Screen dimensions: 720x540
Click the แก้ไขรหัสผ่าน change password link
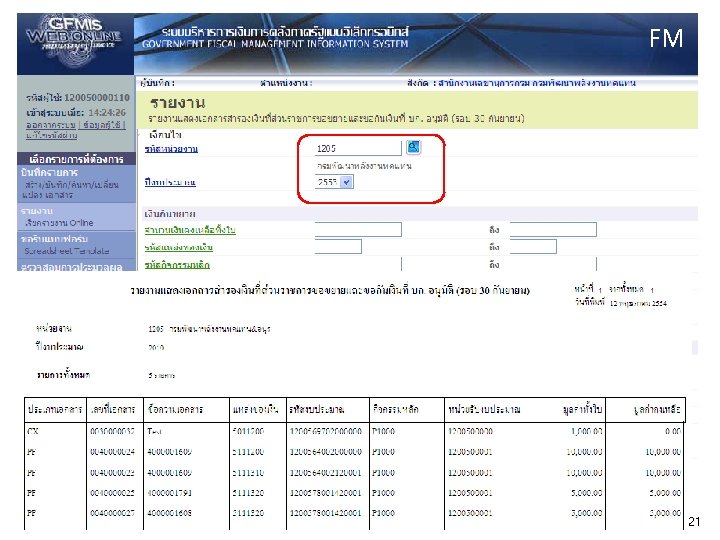(x=51, y=135)
